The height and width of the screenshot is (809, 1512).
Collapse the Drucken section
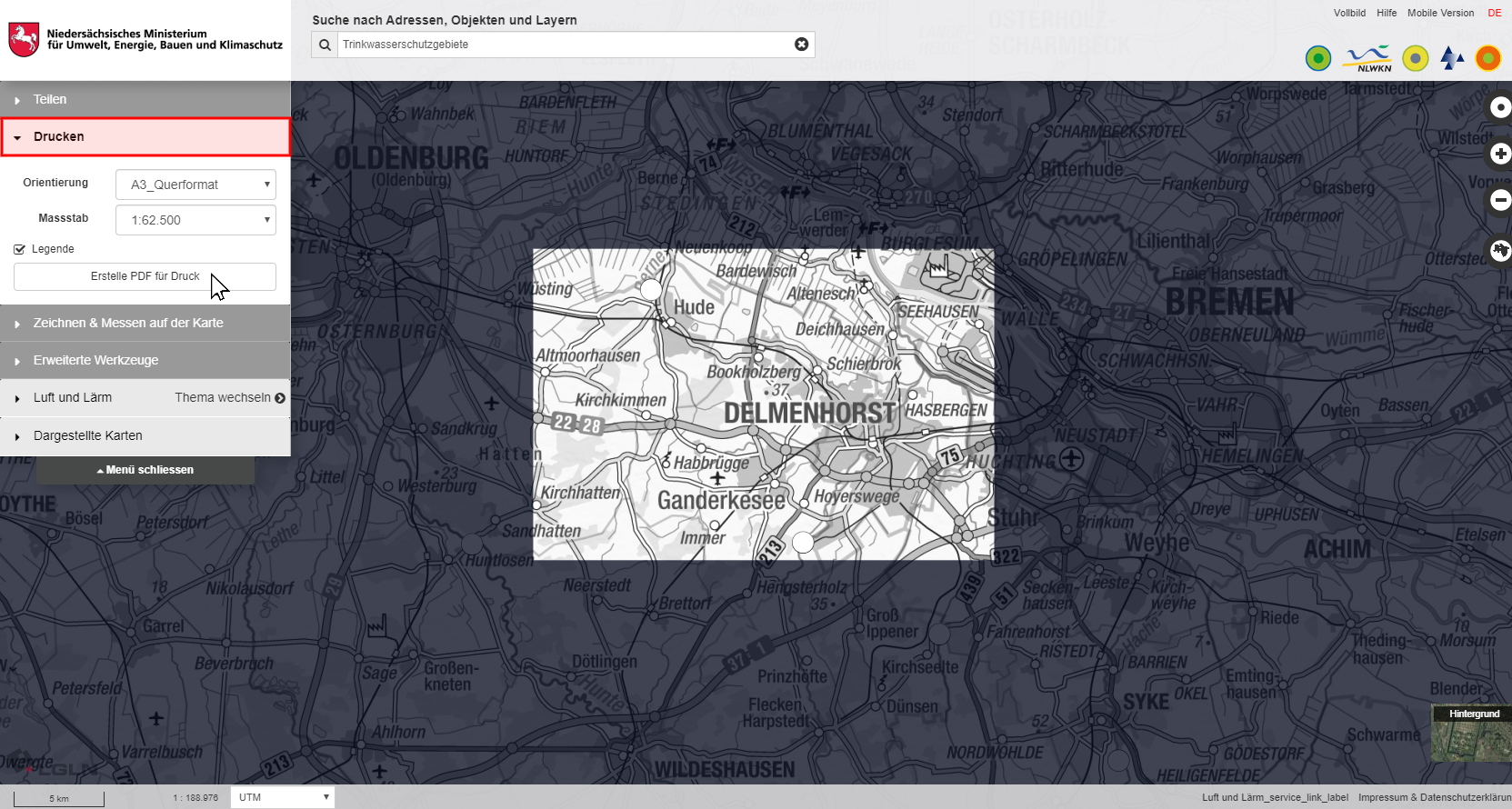[145, 136]
